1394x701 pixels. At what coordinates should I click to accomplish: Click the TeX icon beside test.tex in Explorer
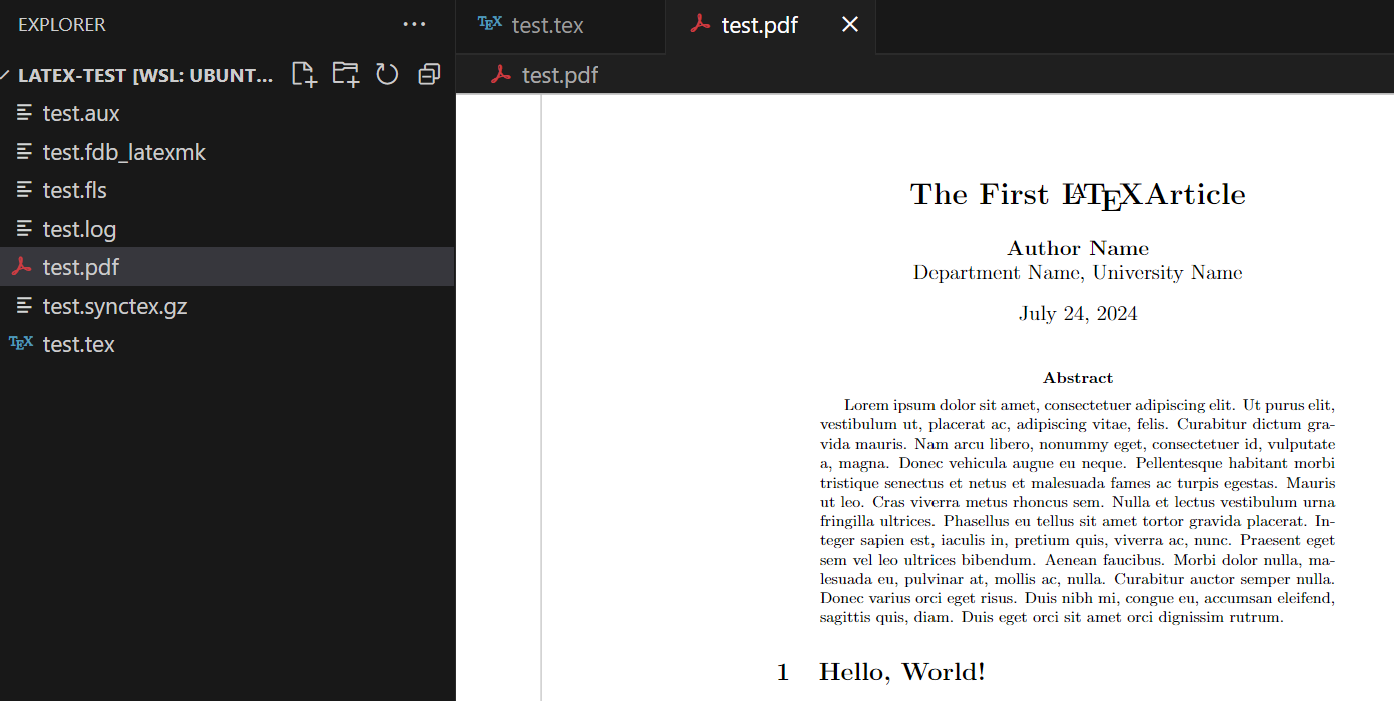(21, 343)
